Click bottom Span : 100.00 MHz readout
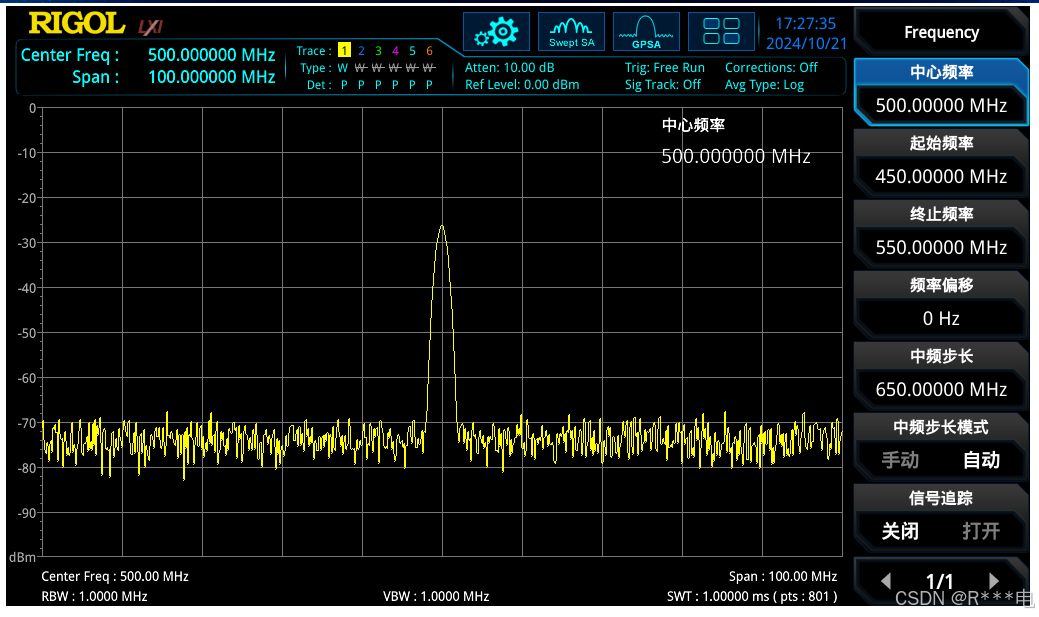The image size is (1039, 617). tap(783, 577)
